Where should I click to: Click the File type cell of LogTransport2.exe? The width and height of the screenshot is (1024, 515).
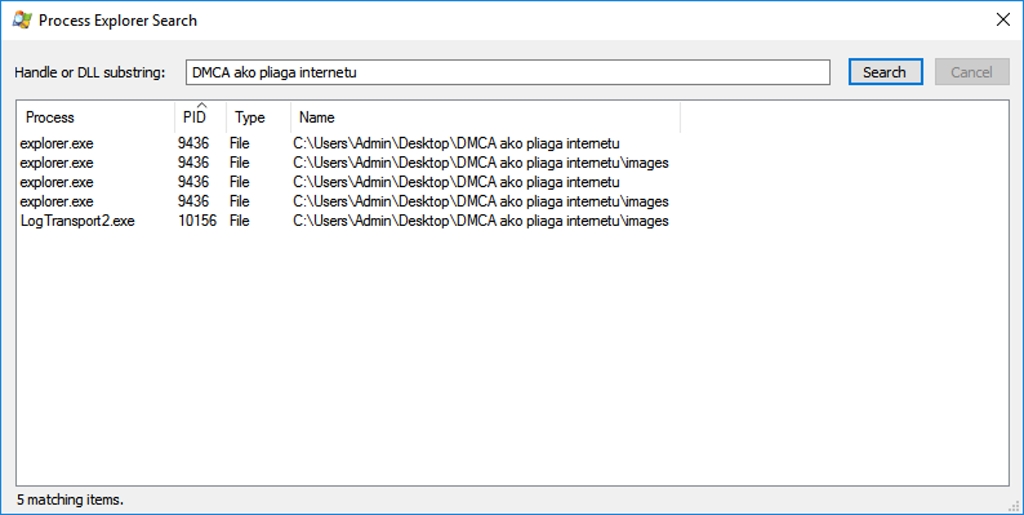pos(239,221)
